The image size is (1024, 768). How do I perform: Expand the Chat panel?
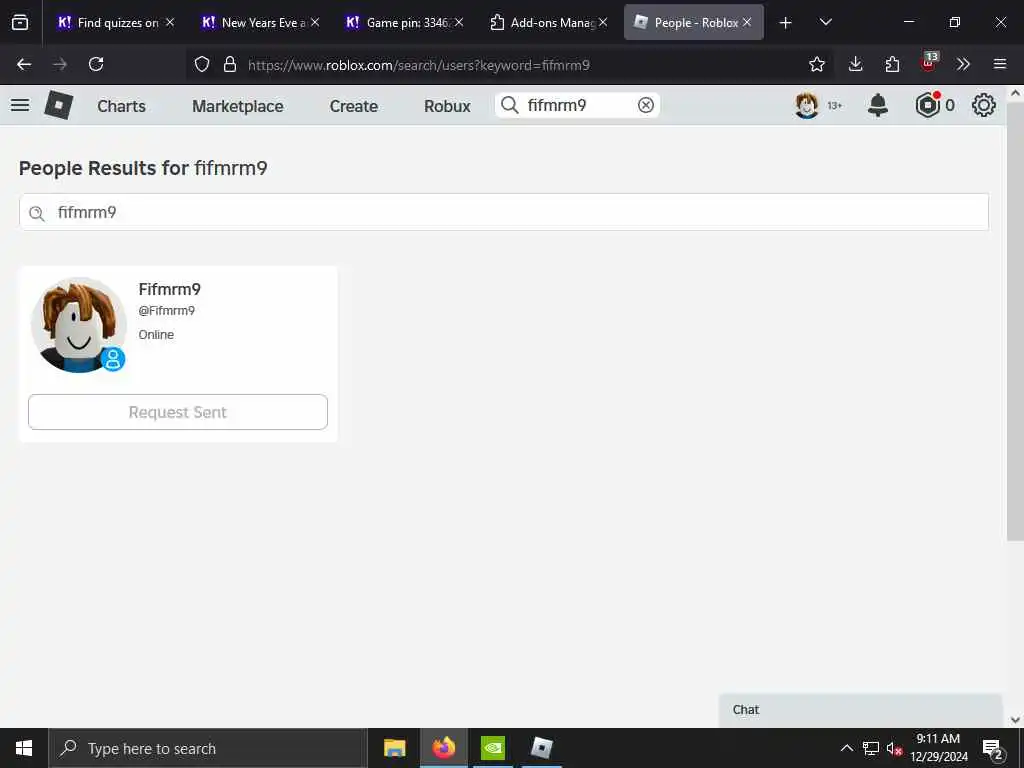click(860, 710)
